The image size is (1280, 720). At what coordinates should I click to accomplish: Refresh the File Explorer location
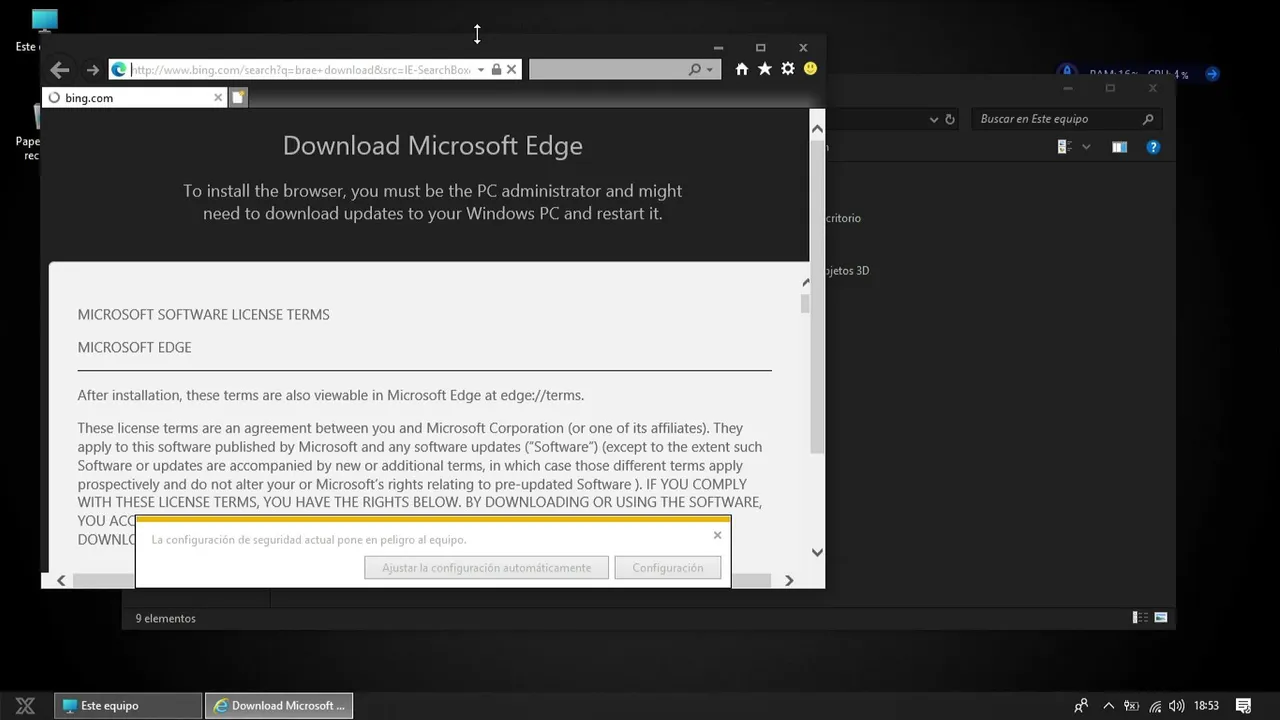pos(949,119)
